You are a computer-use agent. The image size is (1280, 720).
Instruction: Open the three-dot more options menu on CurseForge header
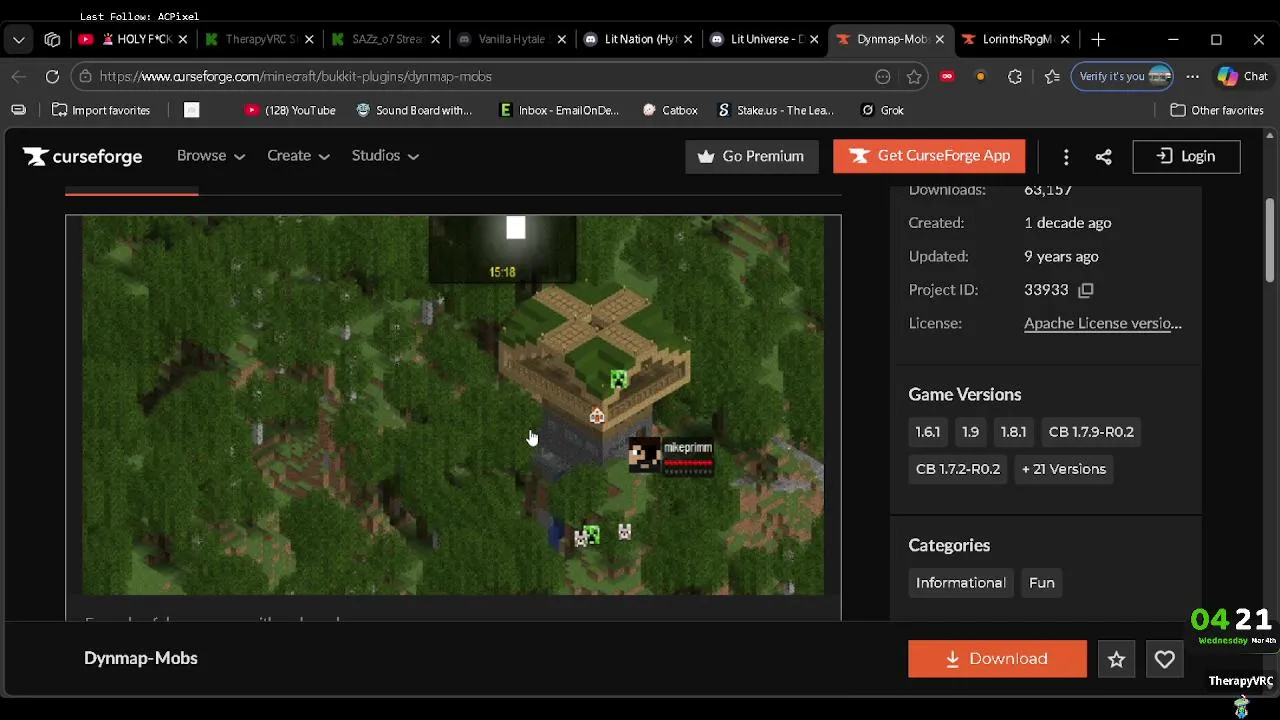1066,156
